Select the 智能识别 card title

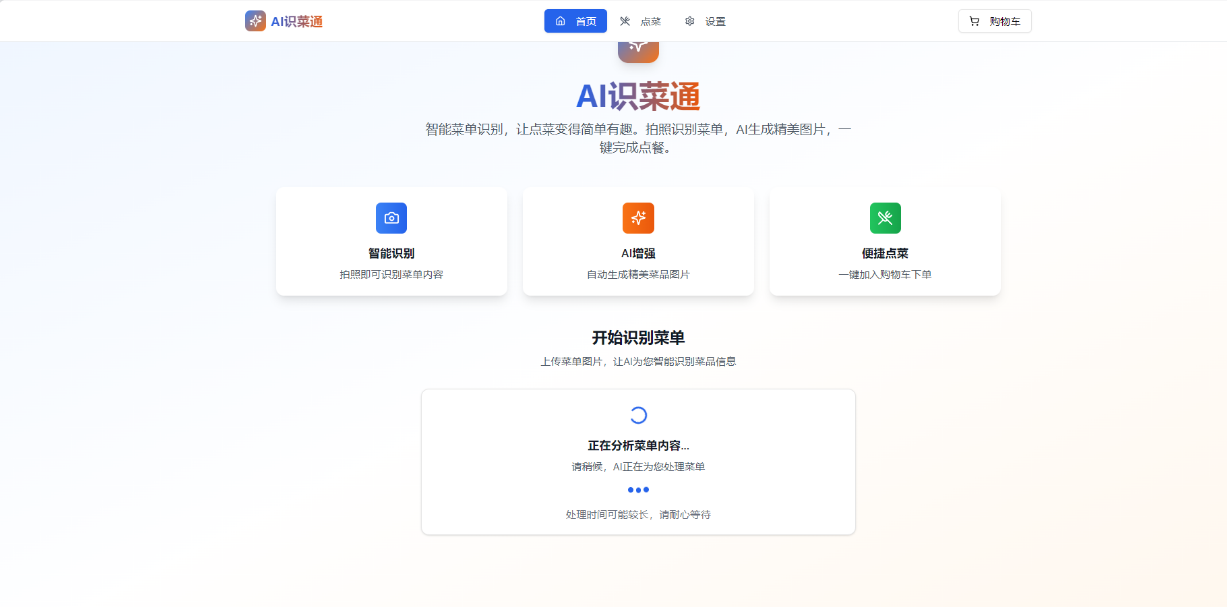click(x=391, y=253)
